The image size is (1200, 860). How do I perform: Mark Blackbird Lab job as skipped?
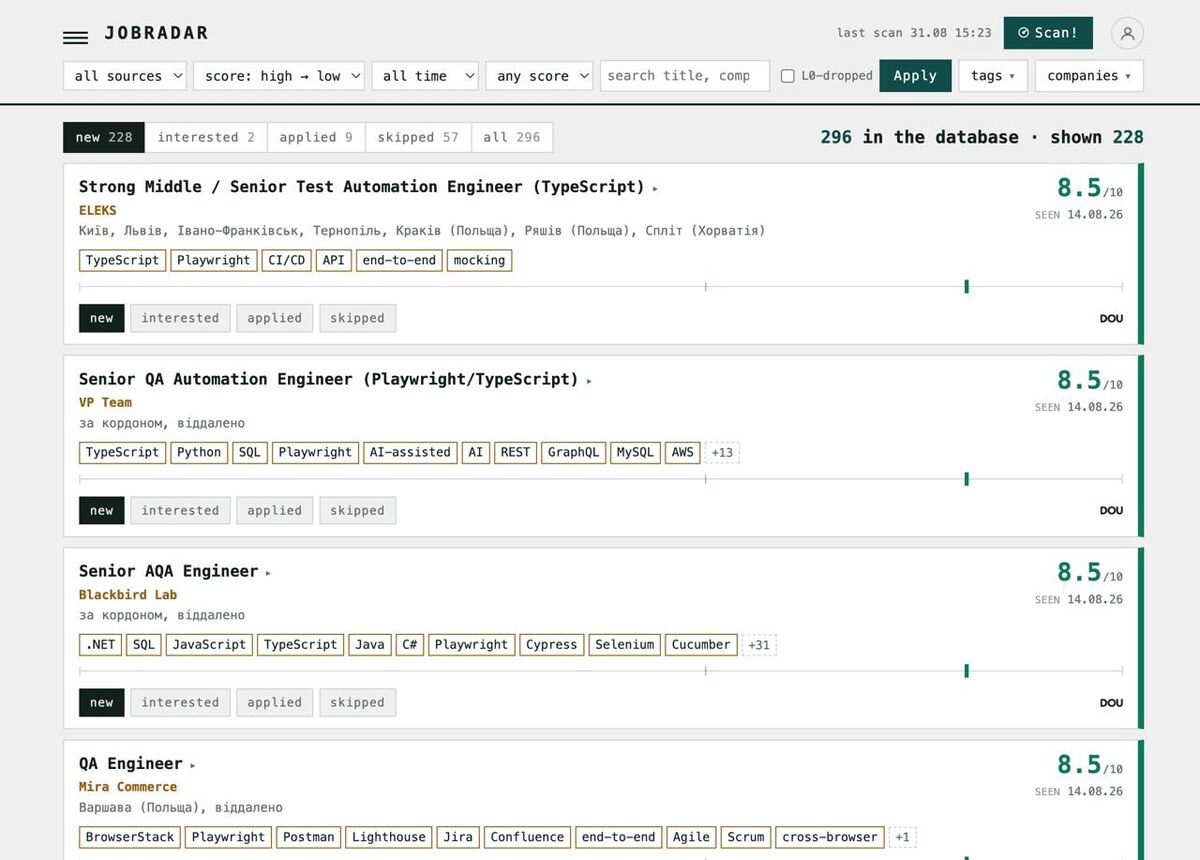coord(357,702)
